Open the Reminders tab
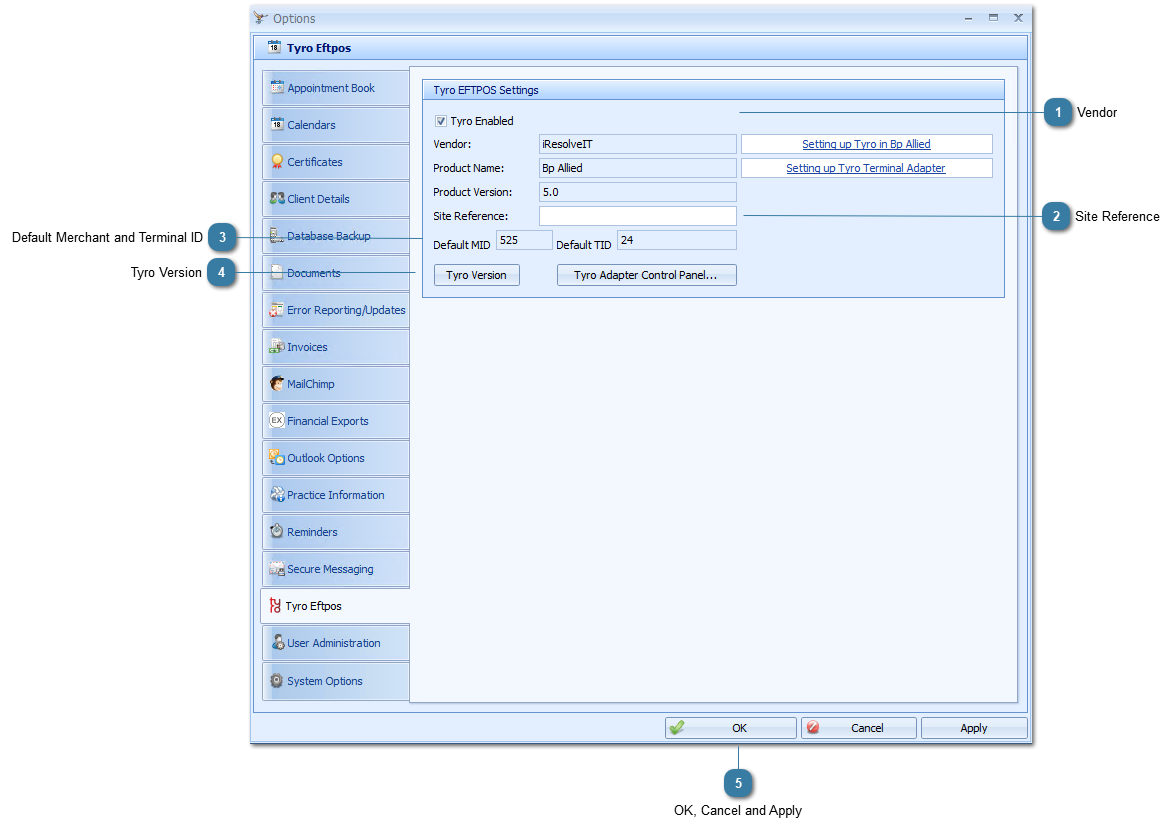This screenshot has width=1176, height=834. pyautogui.click(x=335, y=532)
